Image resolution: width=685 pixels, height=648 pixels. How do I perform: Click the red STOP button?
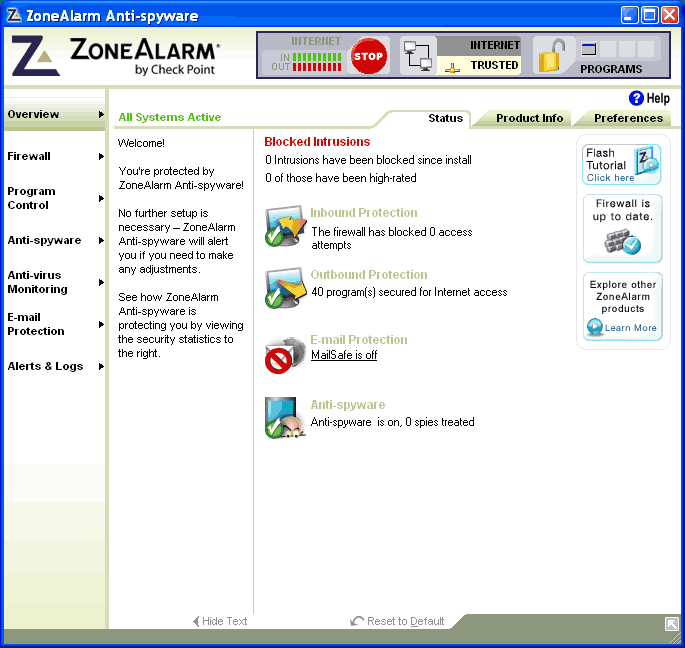tap(369, 56)
